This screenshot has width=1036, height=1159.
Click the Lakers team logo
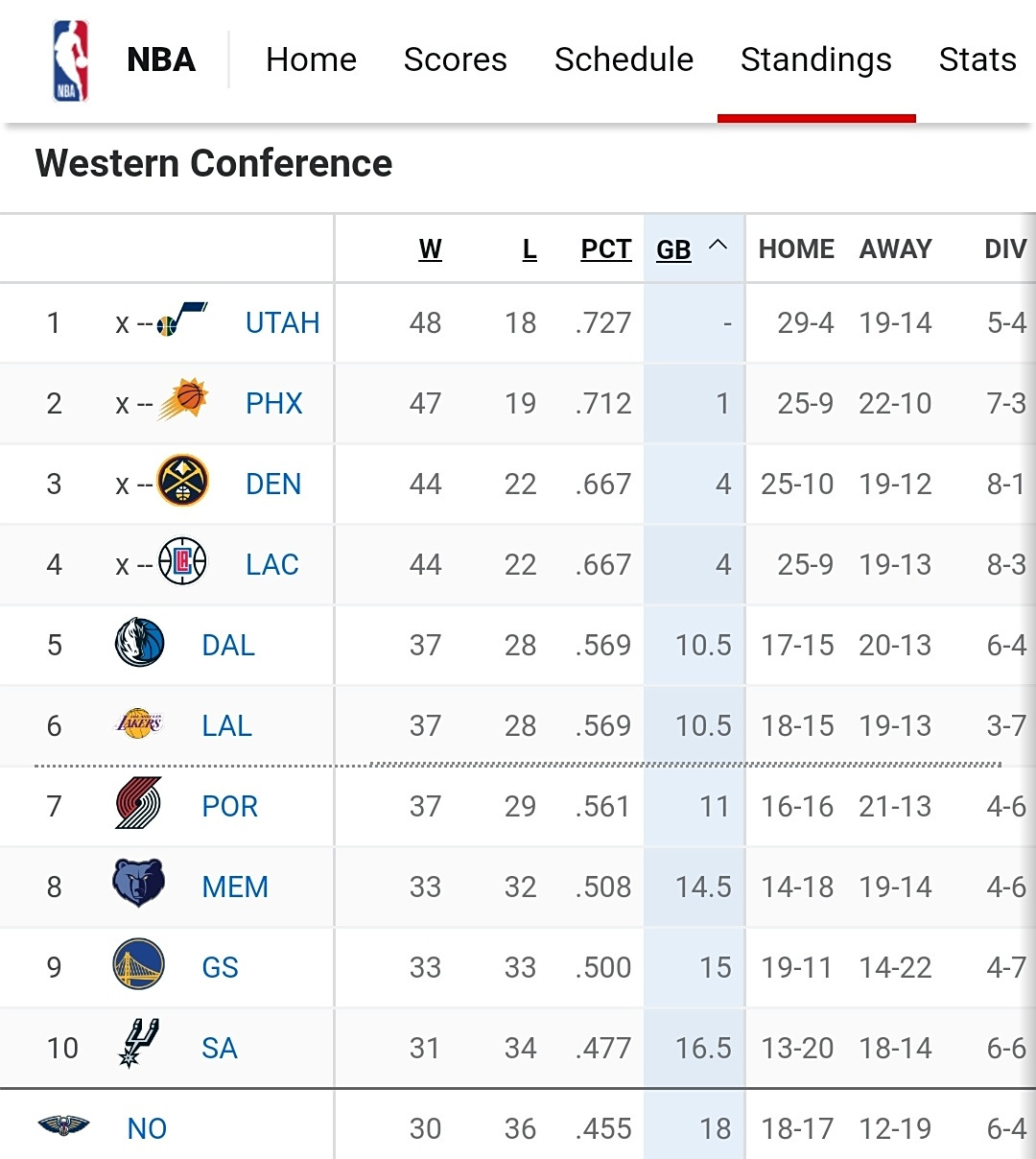(139, 723)
